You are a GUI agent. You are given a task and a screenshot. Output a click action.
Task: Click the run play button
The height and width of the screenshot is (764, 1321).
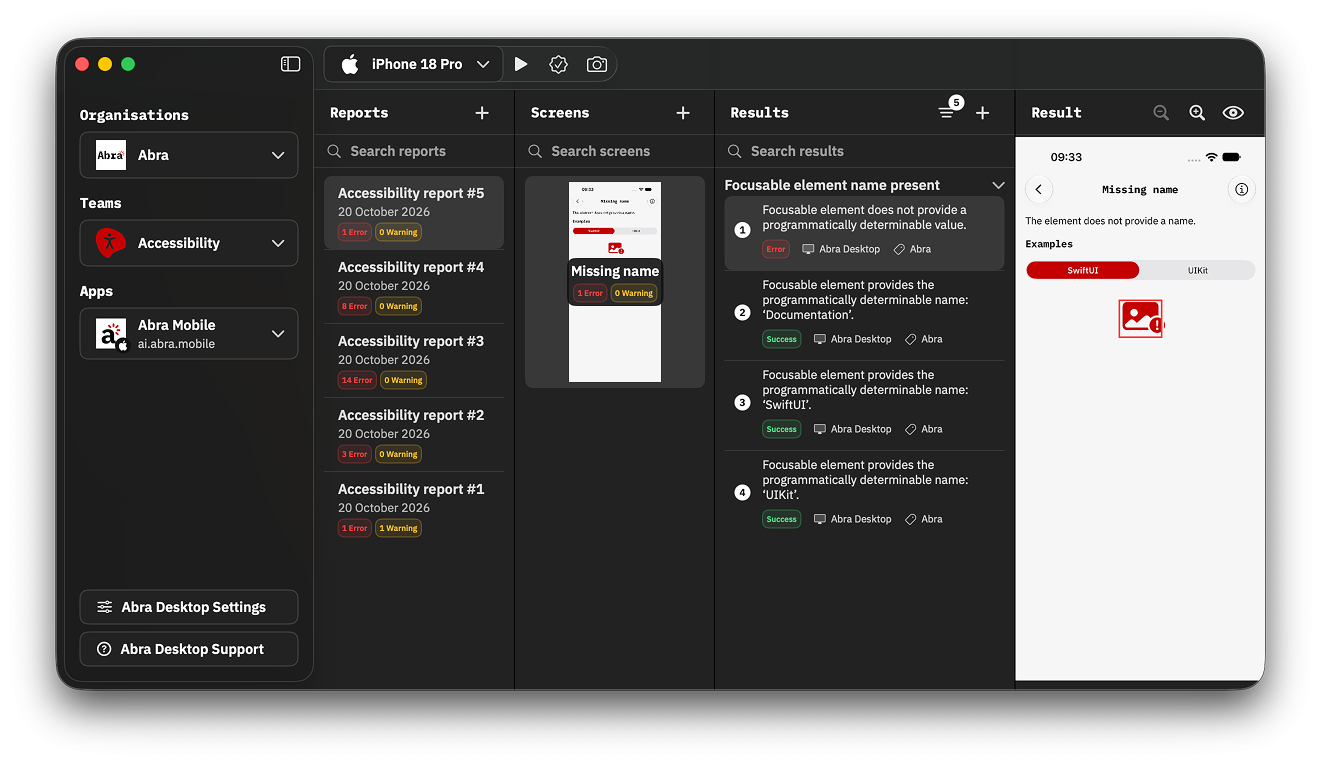(x=521, y=64)
